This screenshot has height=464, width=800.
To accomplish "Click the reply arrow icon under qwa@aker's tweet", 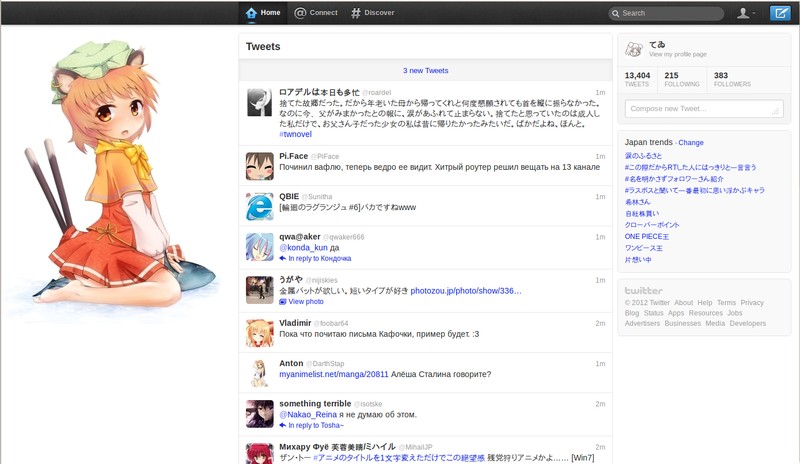I will pos(283,258).
